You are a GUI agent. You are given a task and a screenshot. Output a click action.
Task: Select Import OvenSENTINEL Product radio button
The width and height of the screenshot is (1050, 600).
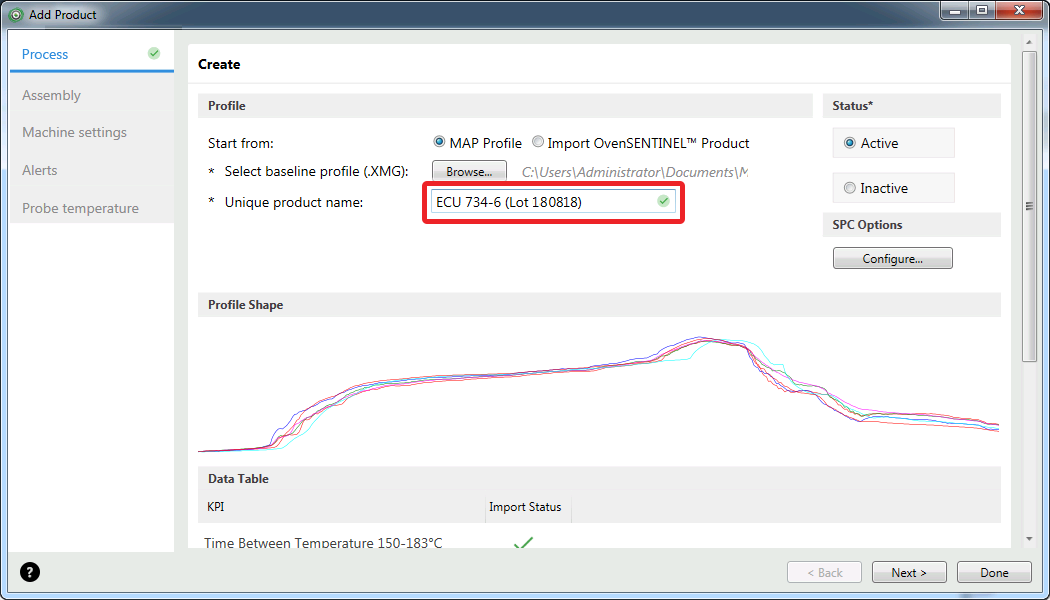[538, 142]
